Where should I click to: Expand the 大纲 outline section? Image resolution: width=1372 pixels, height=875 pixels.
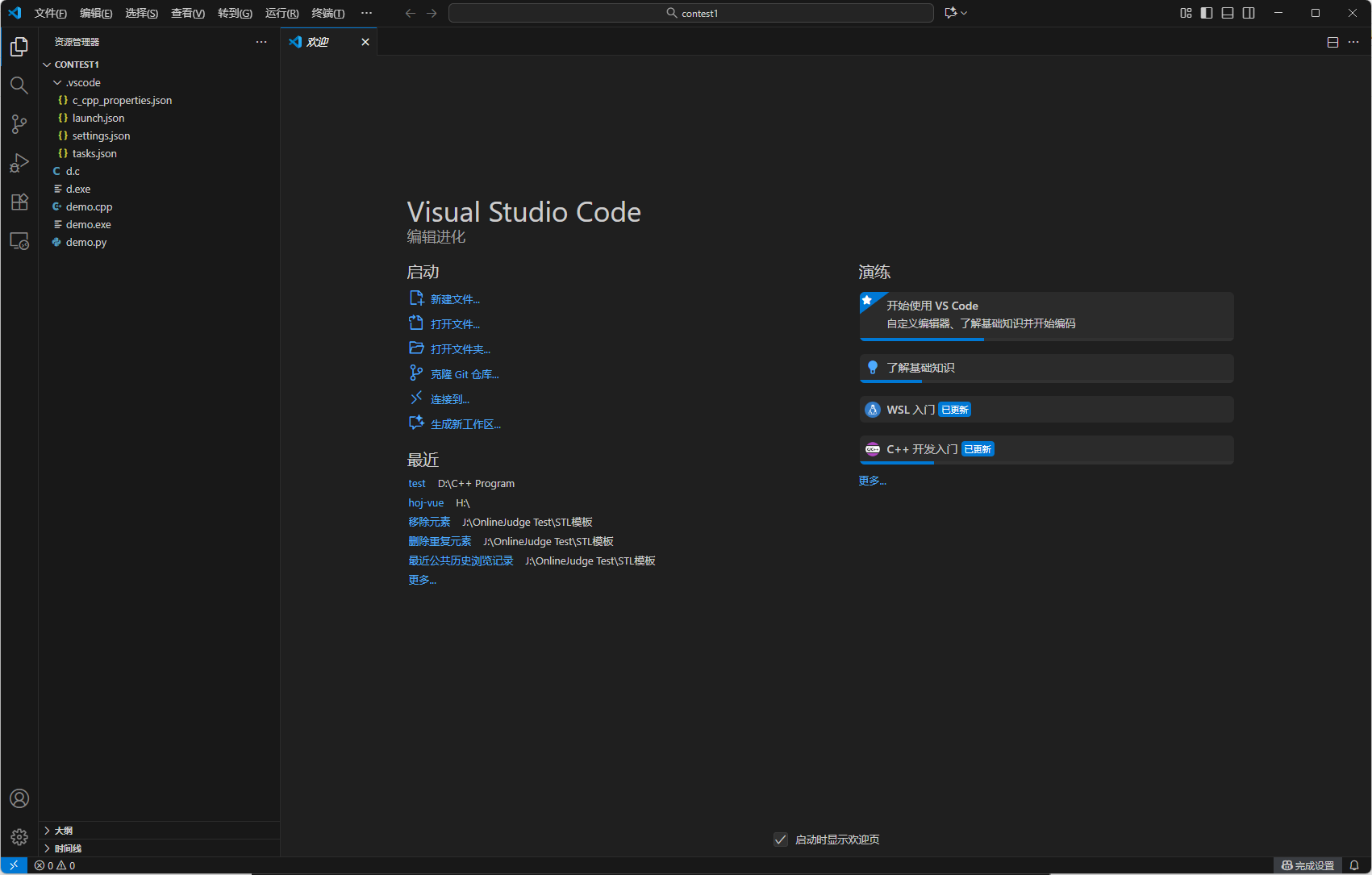pos(64,831)
